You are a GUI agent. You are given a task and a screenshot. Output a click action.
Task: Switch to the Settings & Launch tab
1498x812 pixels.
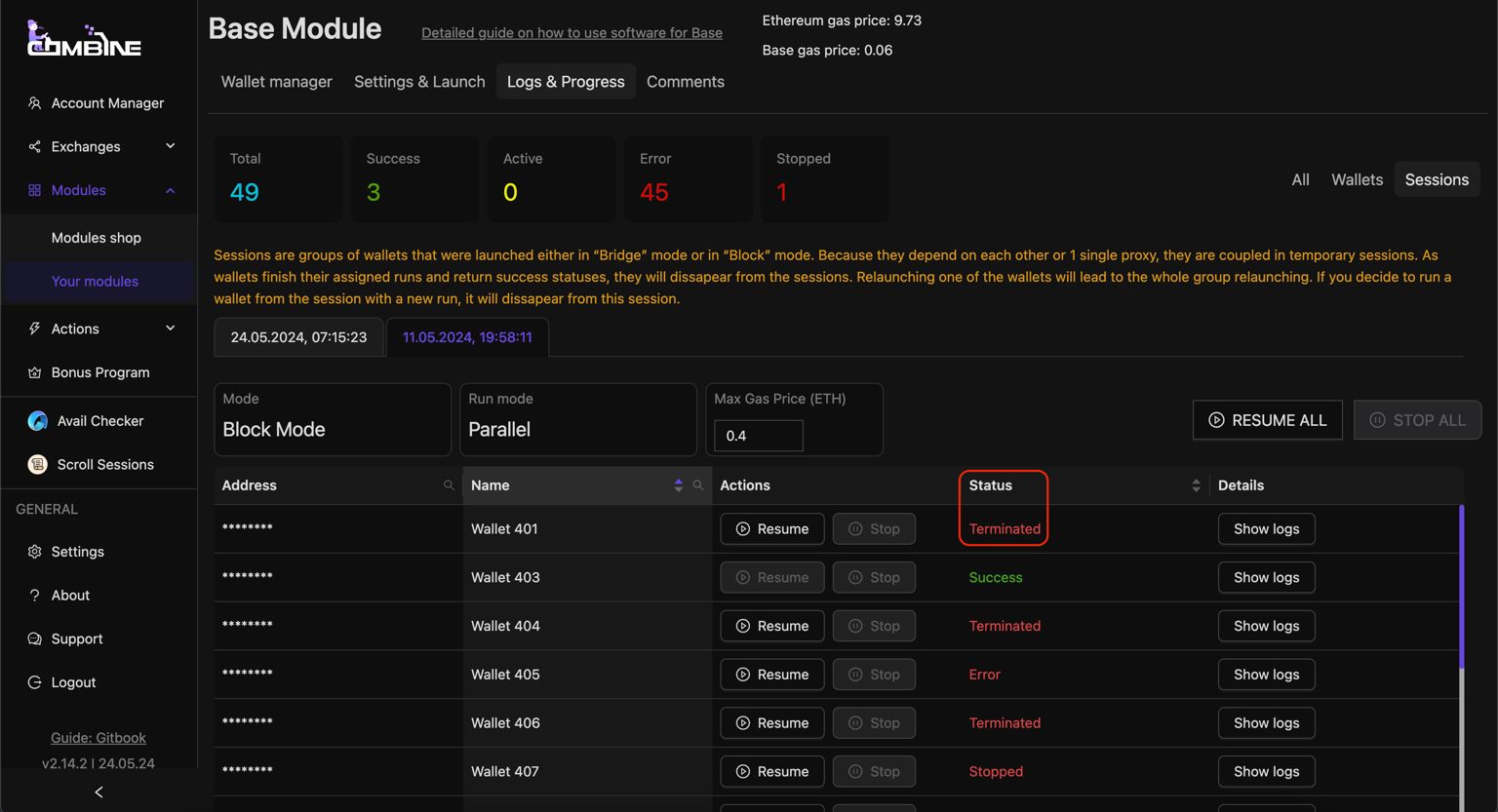[419, 82]
